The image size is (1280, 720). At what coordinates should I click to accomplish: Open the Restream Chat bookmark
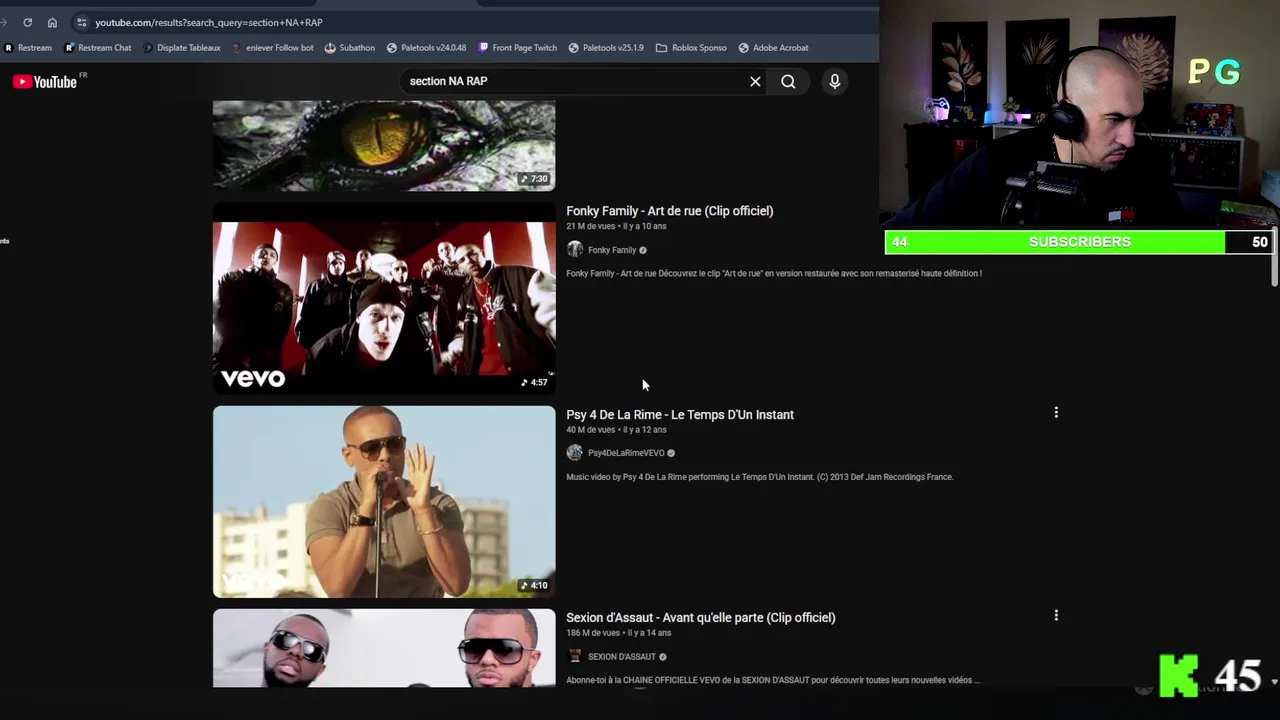(97, 47)
